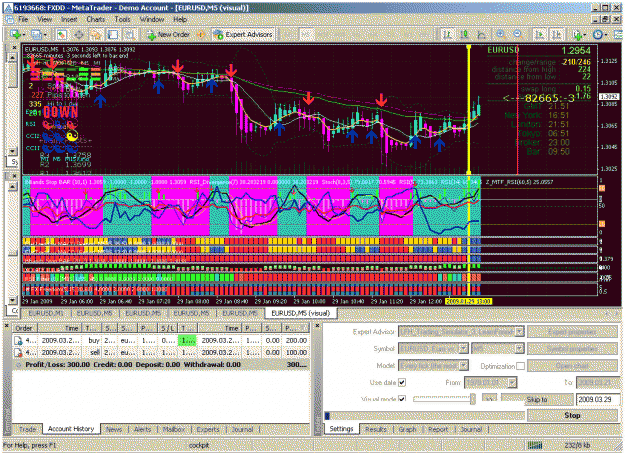Click the Zoom In magnifier icon
625x453 pixels.
coord(501,35)
